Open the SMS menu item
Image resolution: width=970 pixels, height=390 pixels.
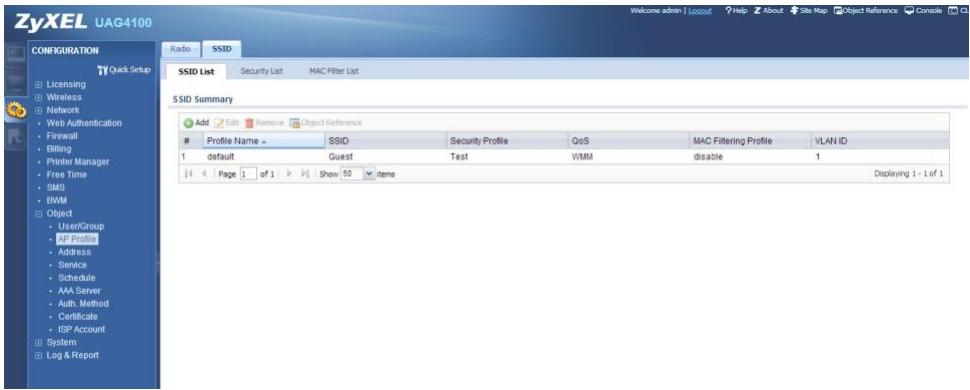click(56, 188)
